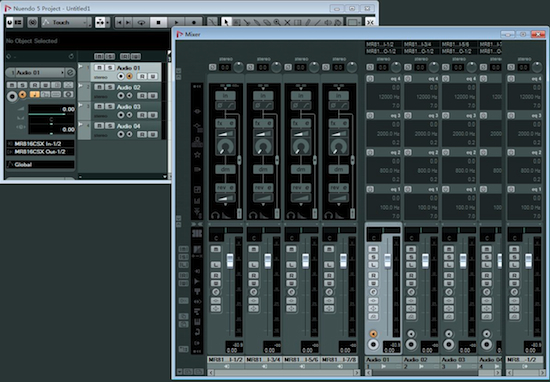Click the Play button in the transport bar
This screenshot has width=550, height=382.
[176, 22]
